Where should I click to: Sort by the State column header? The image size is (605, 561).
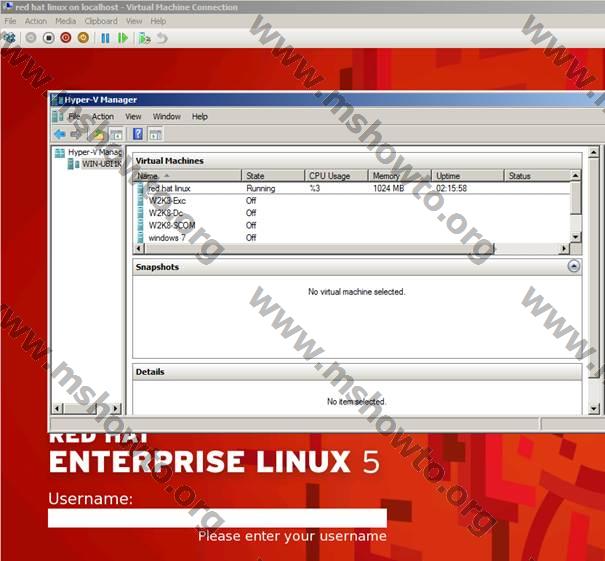coord(273,176)
